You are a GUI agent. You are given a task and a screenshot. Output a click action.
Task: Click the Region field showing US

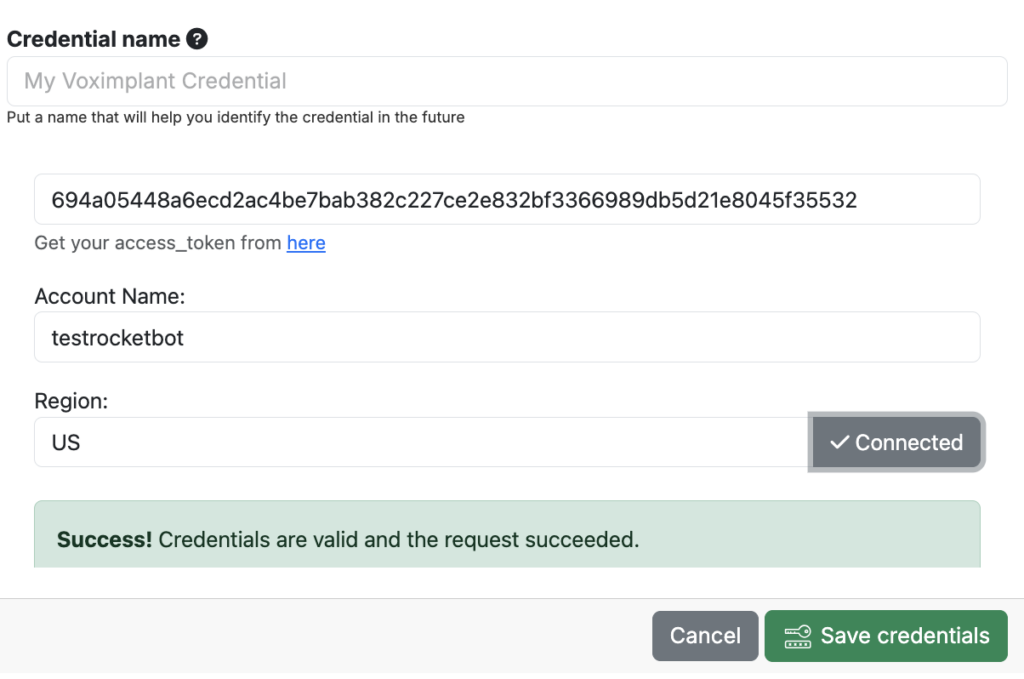pyautogui.click(x=420, y=442)
